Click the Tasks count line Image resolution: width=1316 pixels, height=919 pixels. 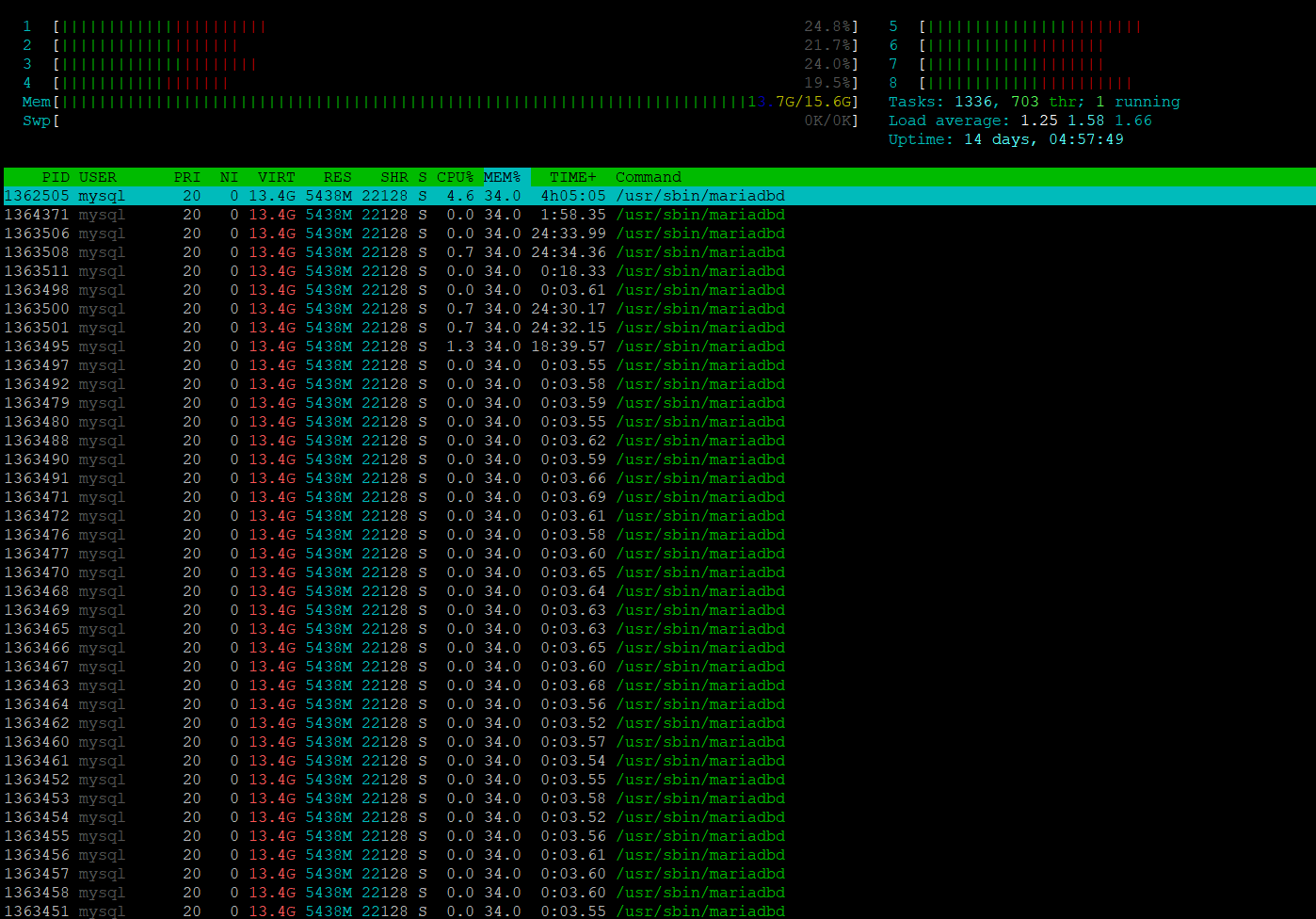[1034, 102]
